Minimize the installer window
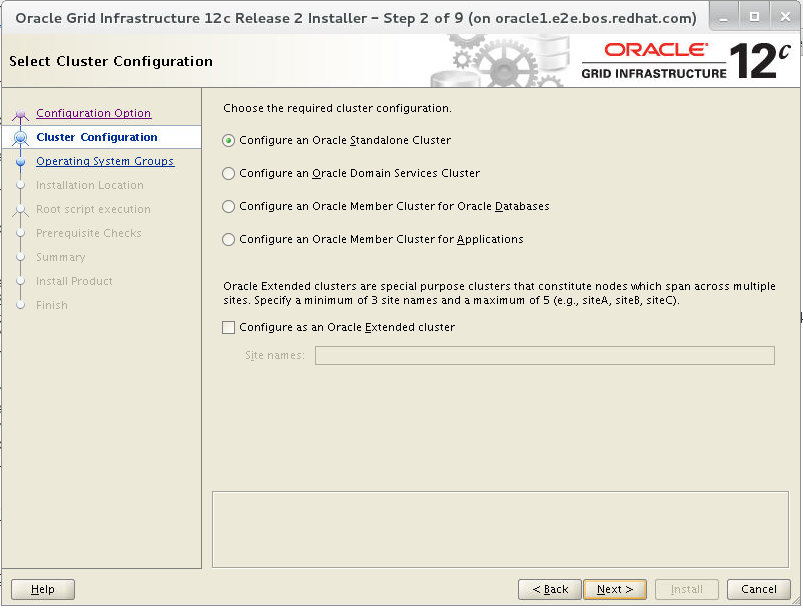803x608 pixels. point(724,17)
